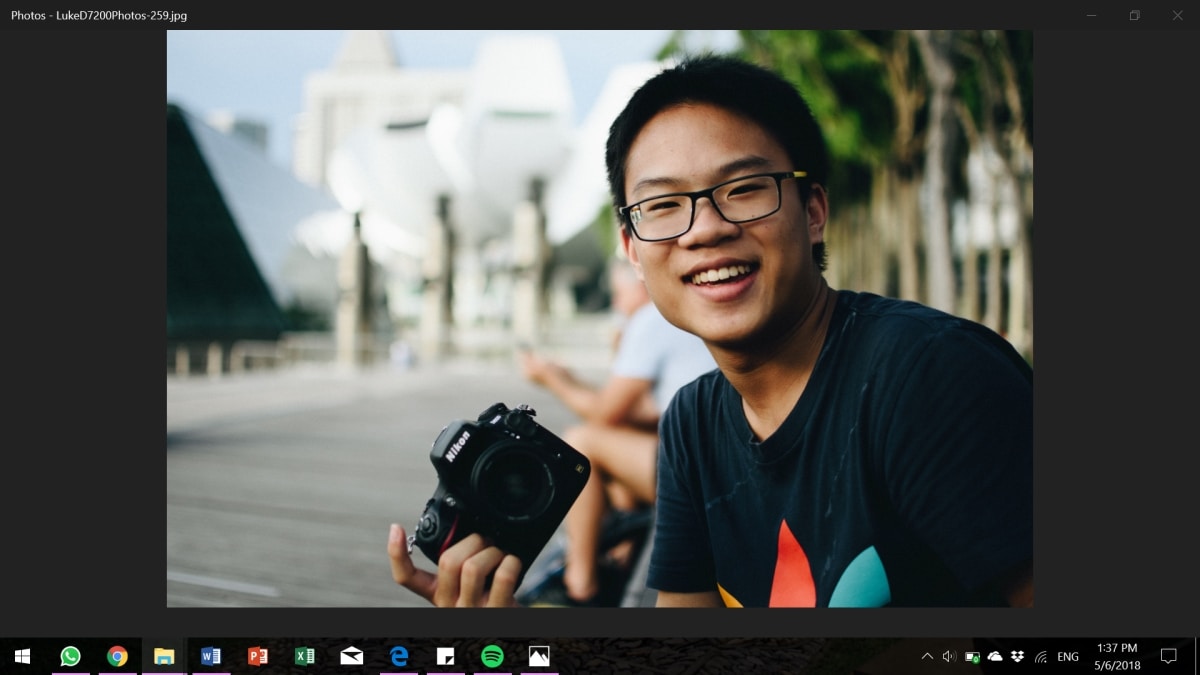This screenshot has width=1200, height=675.
Task: Show battery status from the system tray
Action: coord(972,656)
